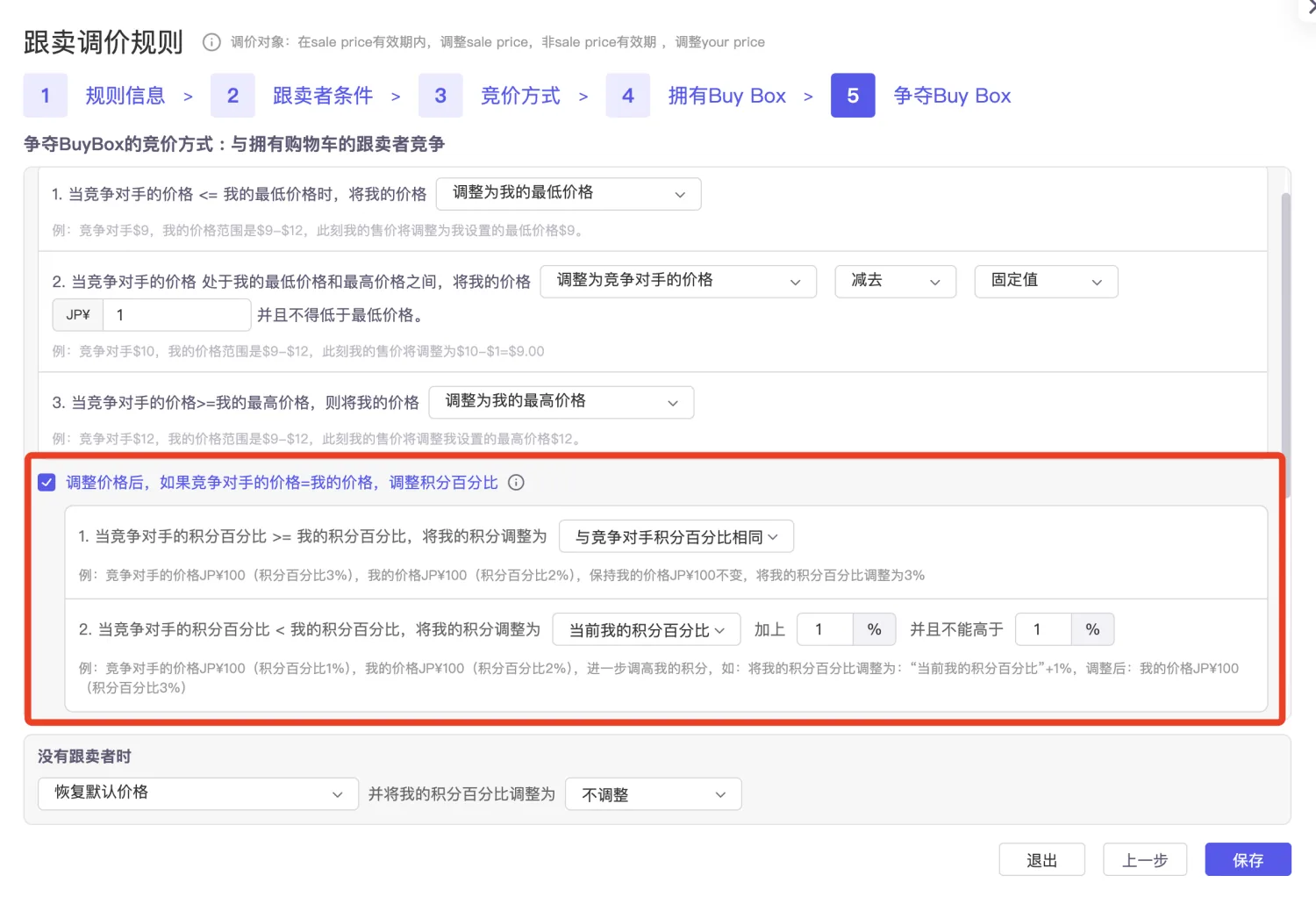
Task: Go to step 4 拥有Buy Box
Action: pyautogui.click(x=697, y=96)
